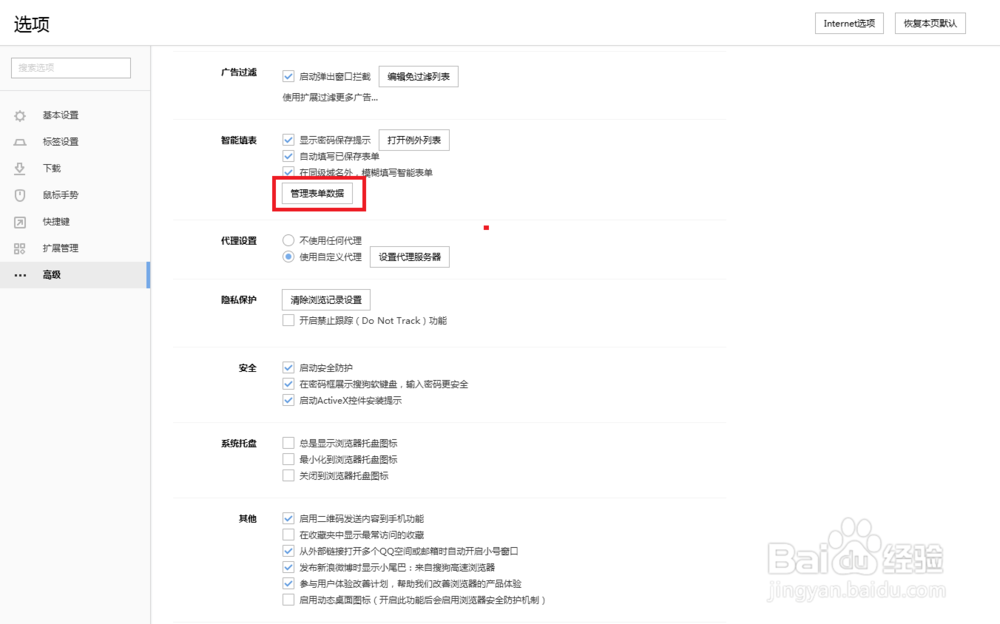
Task: Click the ellipsis icon beside 高级
Action: point(19,275)
